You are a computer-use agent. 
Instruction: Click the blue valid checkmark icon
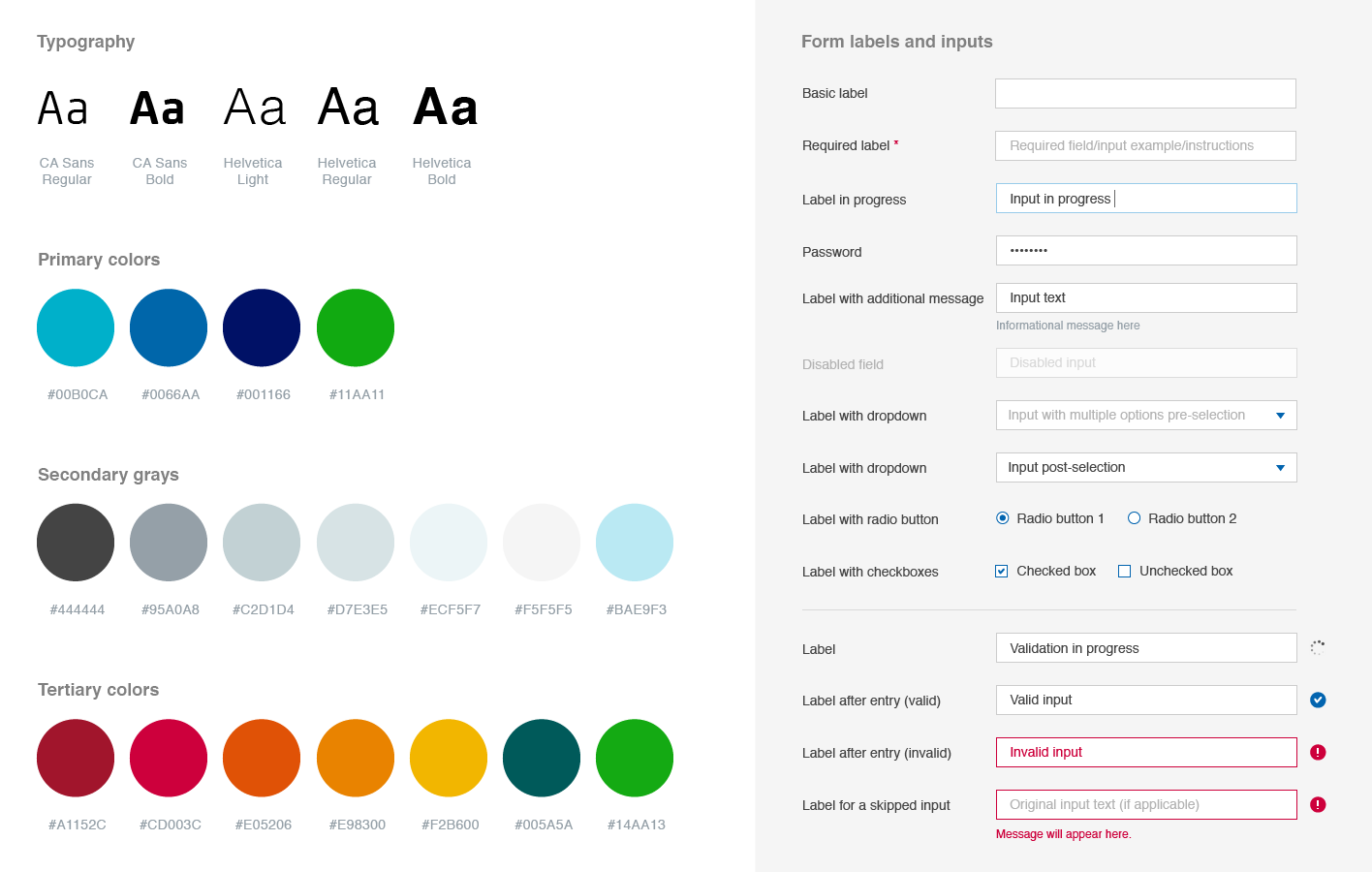click(1318, 700)
